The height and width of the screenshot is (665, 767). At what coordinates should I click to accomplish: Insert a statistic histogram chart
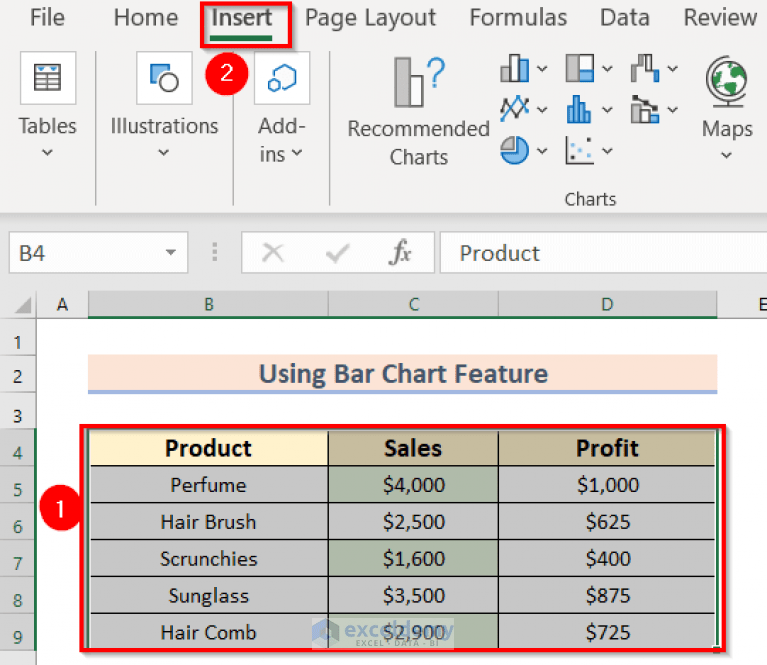click(580, 109)
